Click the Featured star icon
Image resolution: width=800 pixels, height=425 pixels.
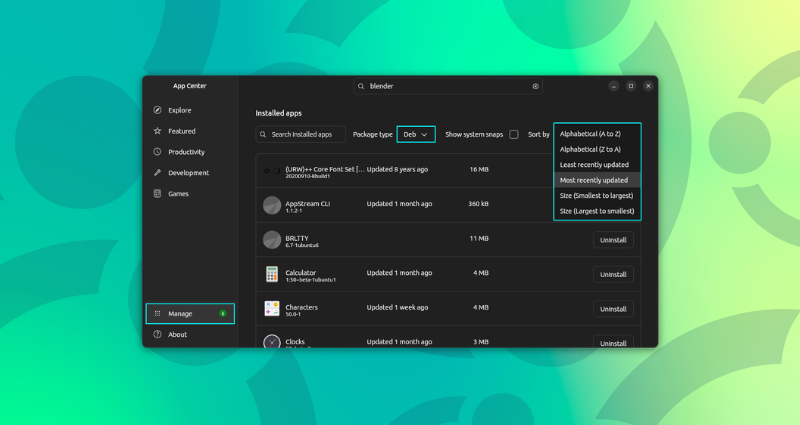click(157, 131)
